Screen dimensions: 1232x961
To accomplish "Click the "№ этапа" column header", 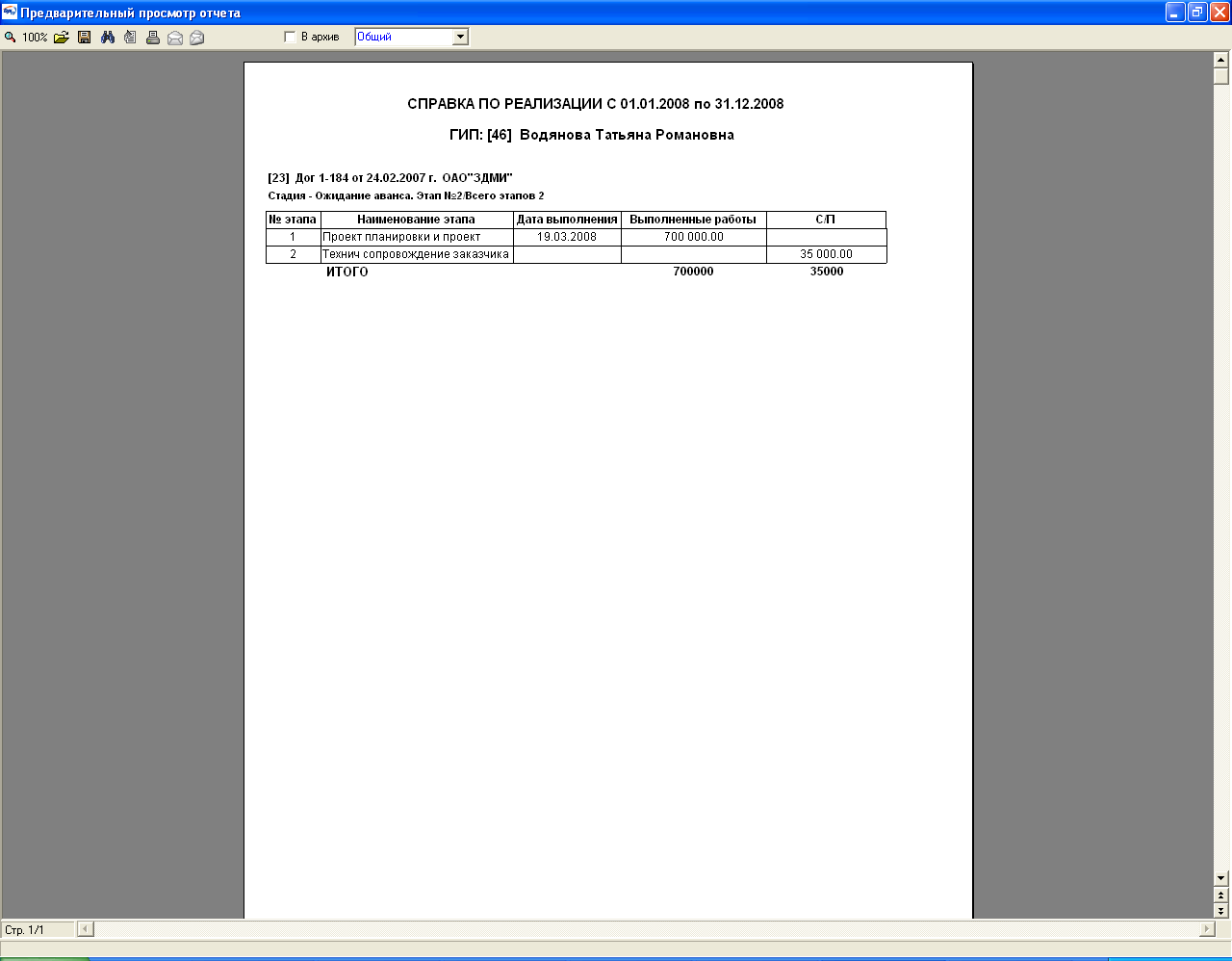I will (293, 220).
